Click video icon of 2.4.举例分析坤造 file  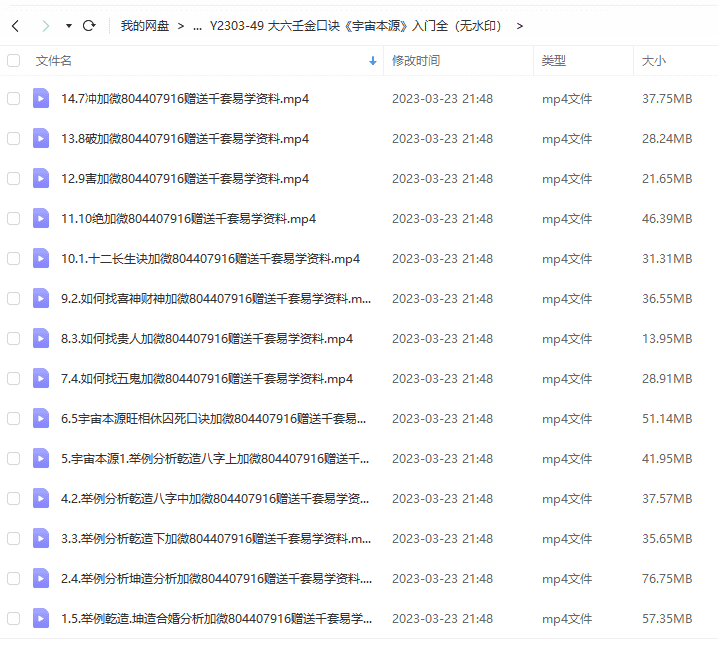click(x=40, y=578)
